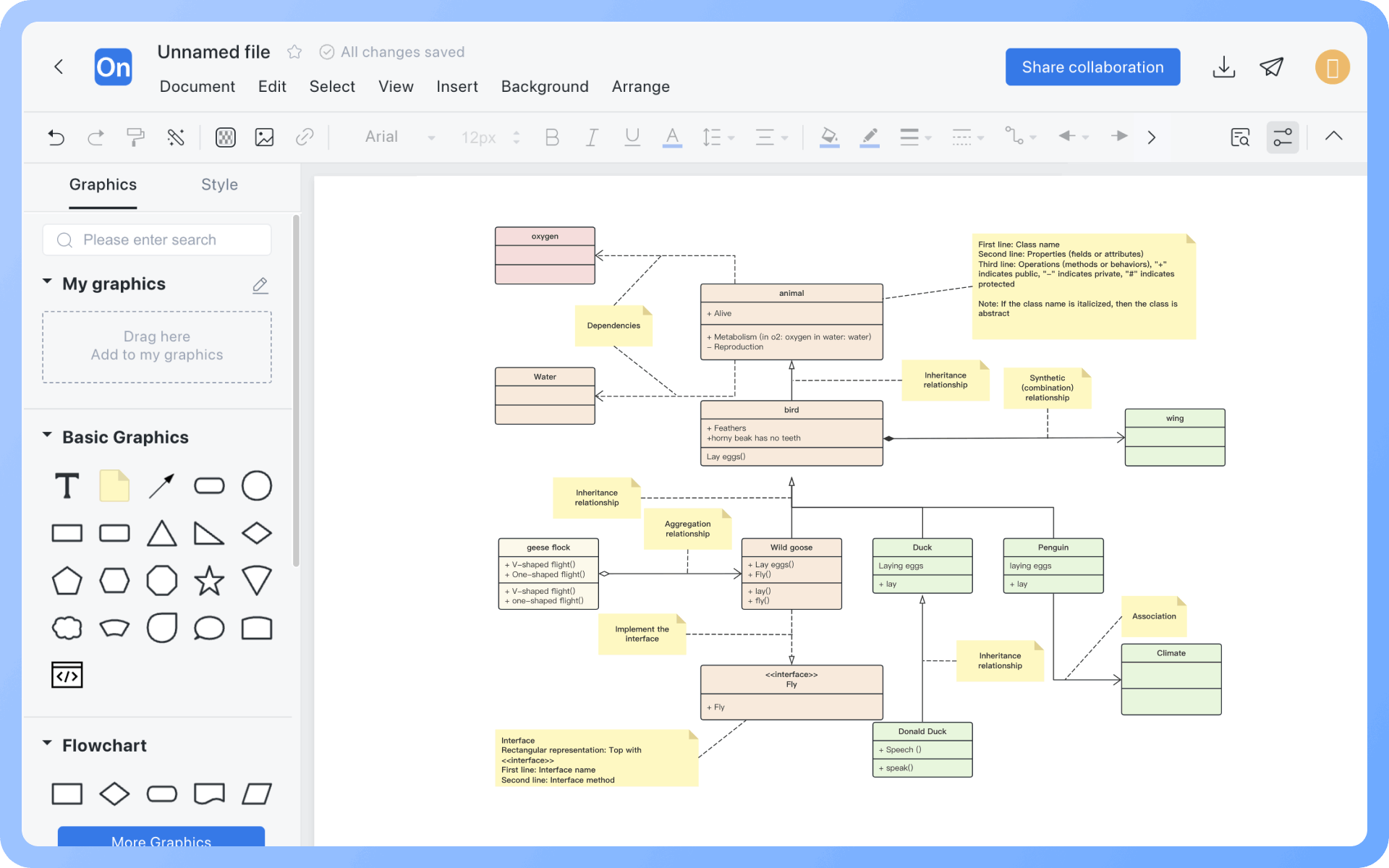Click the back arrow icon
The width and height of the screenshot is (1389, 868).
click(59, 67)
